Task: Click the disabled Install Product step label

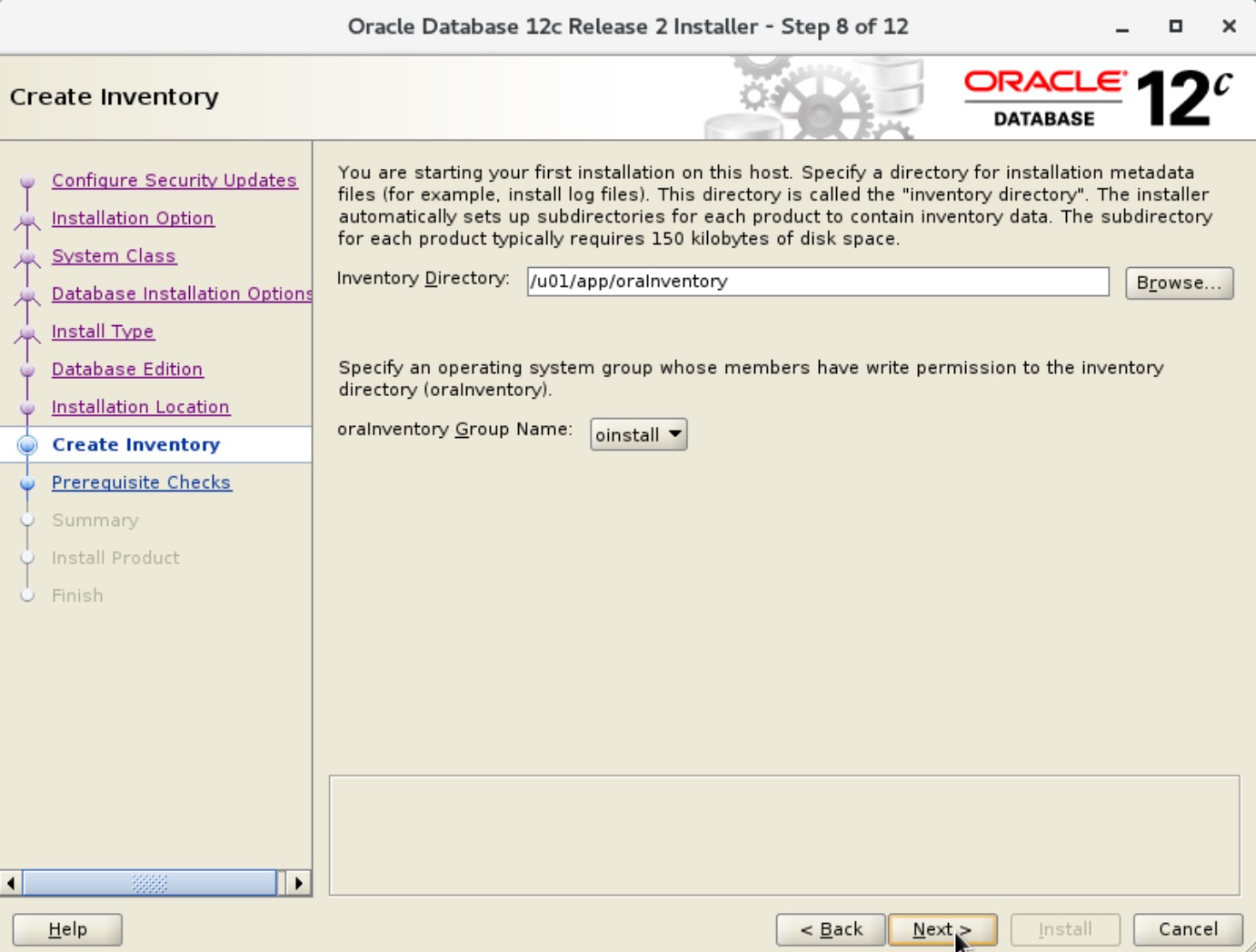Action: click(x=115, y=558)
